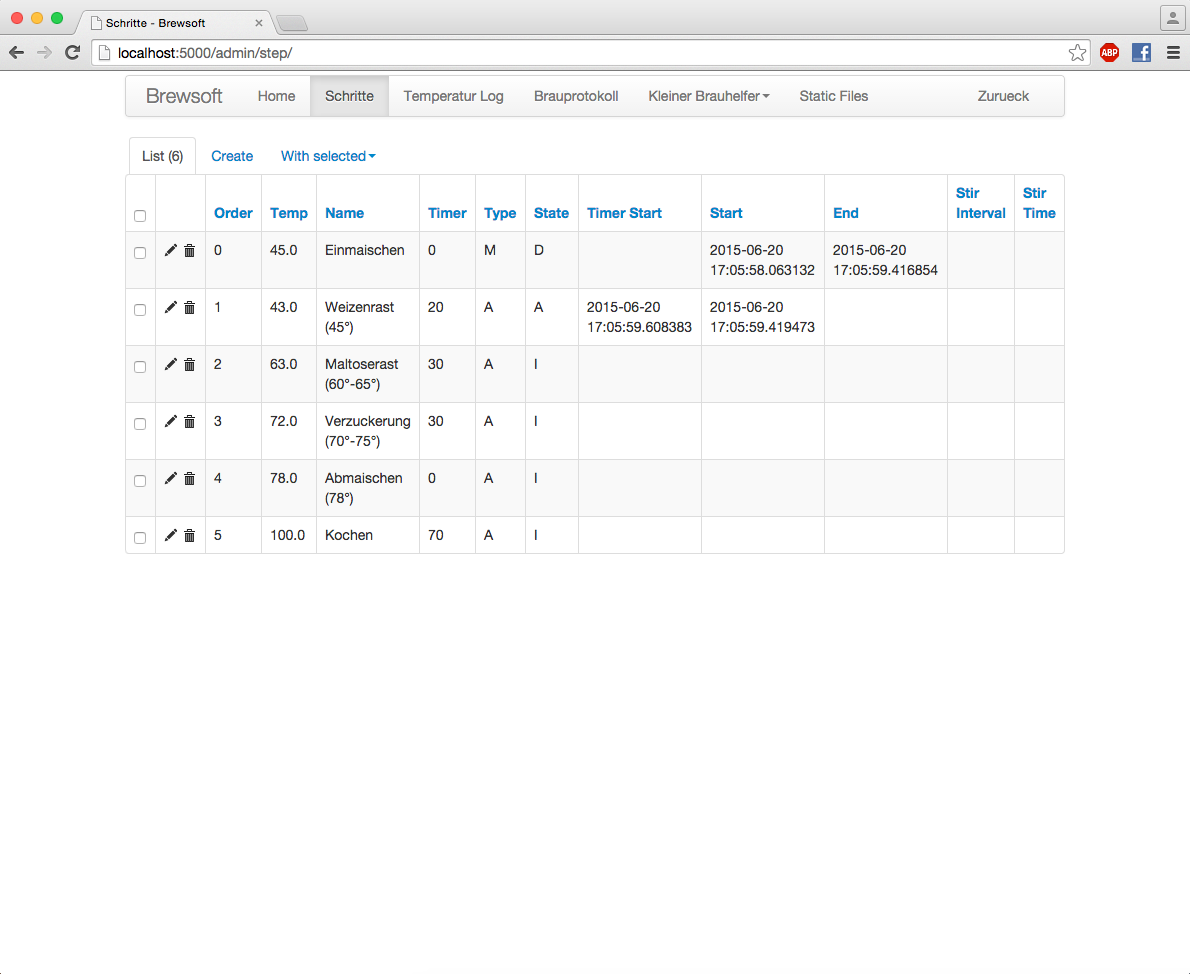
Task: Click the Adblock Plus extension icon
Action: [x=1109, y=53]
